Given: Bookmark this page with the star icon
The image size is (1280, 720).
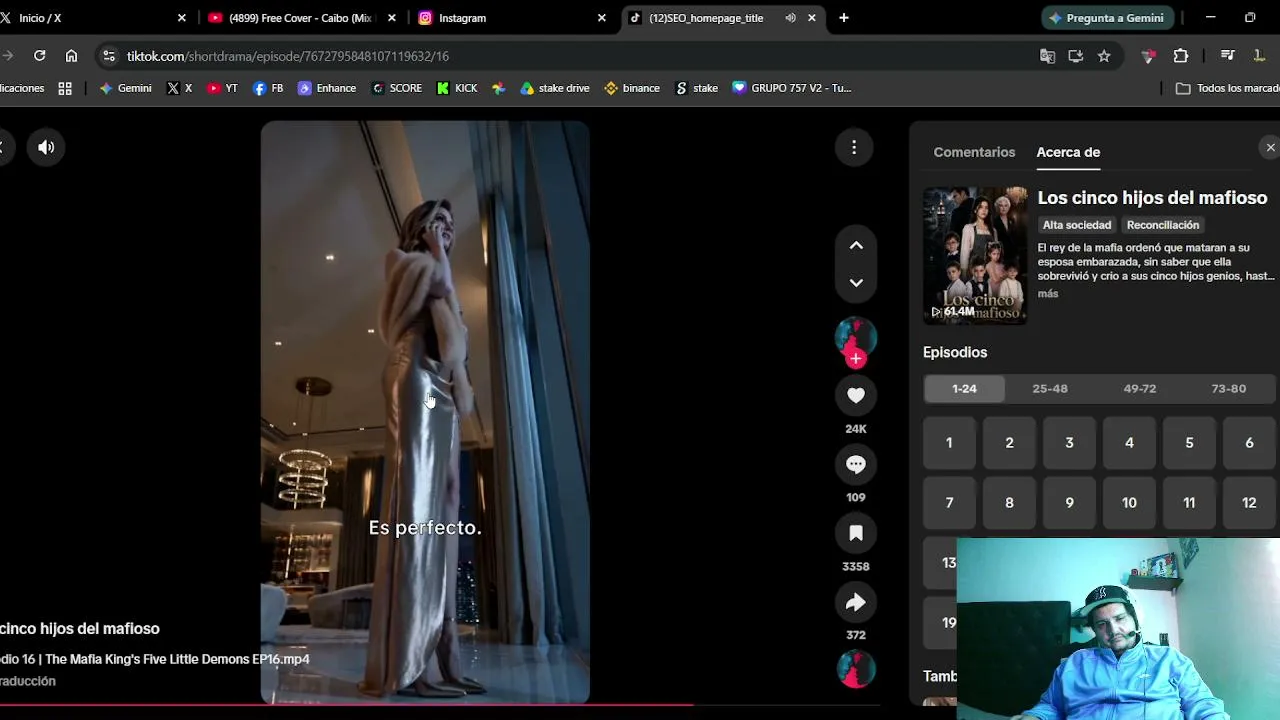Looking at the screenshot, I should [x=1104, y=56].
